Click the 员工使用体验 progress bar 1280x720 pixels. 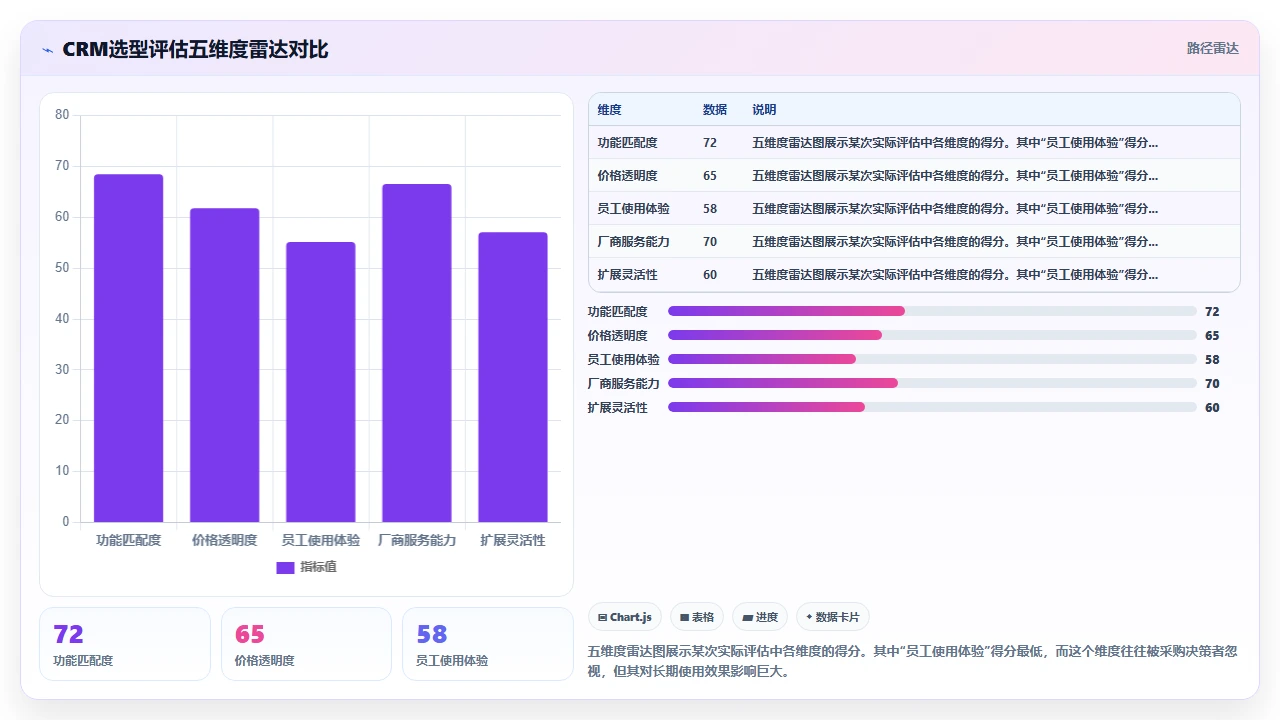932,359
